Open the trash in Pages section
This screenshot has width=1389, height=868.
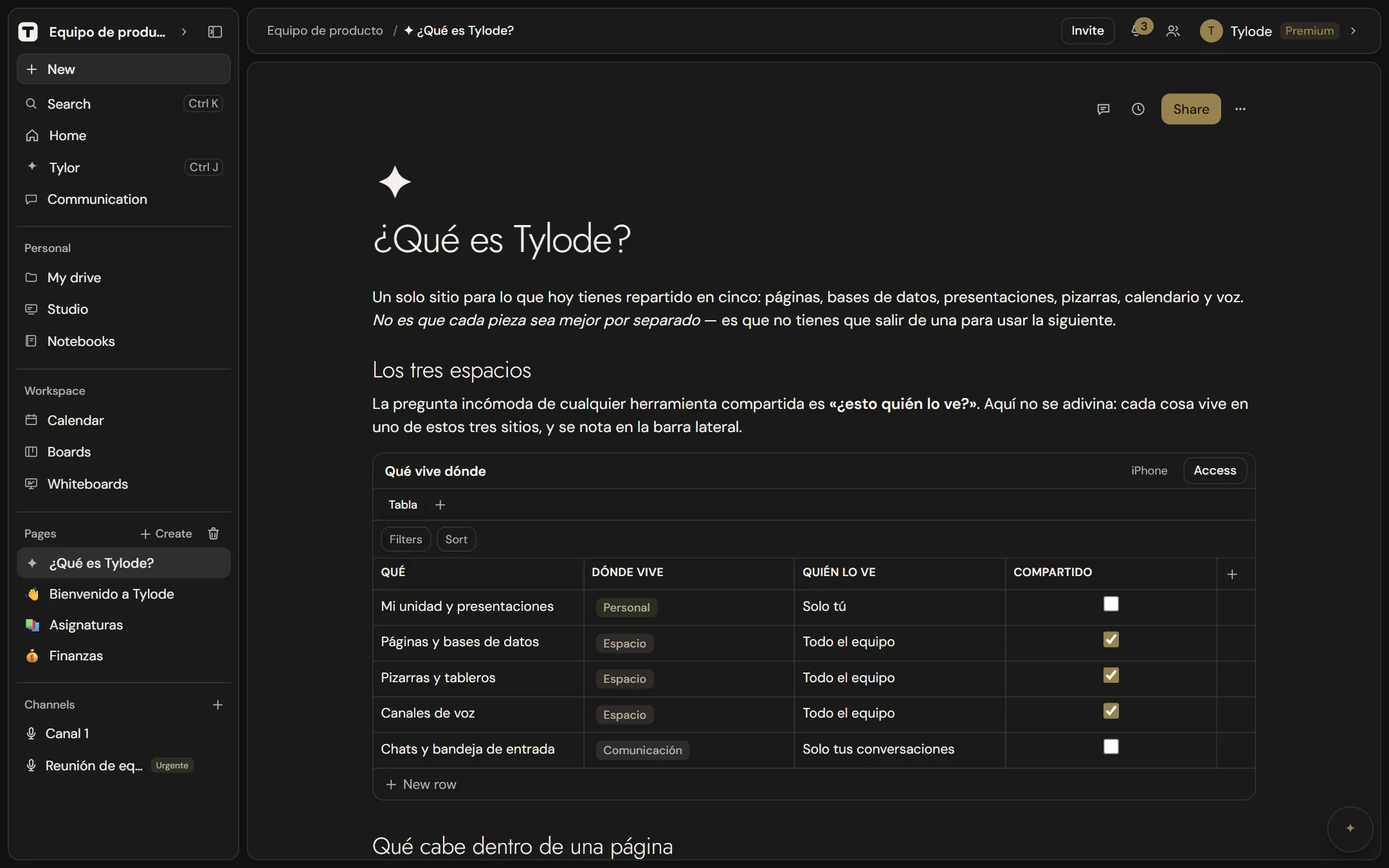[x=213, y=534]
